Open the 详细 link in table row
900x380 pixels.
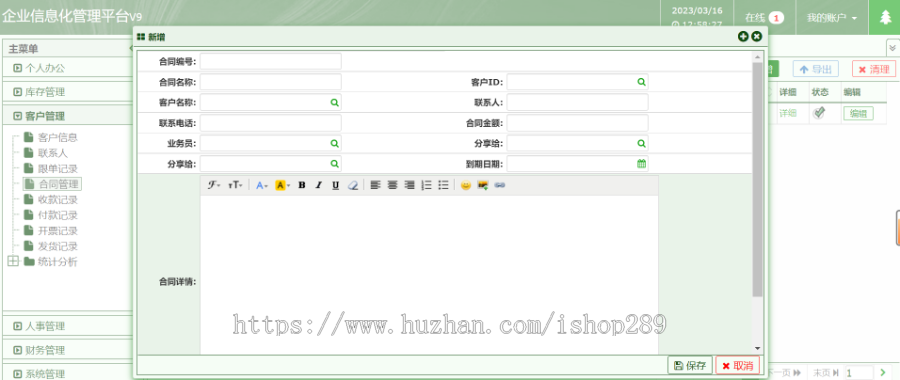(788, 114)
